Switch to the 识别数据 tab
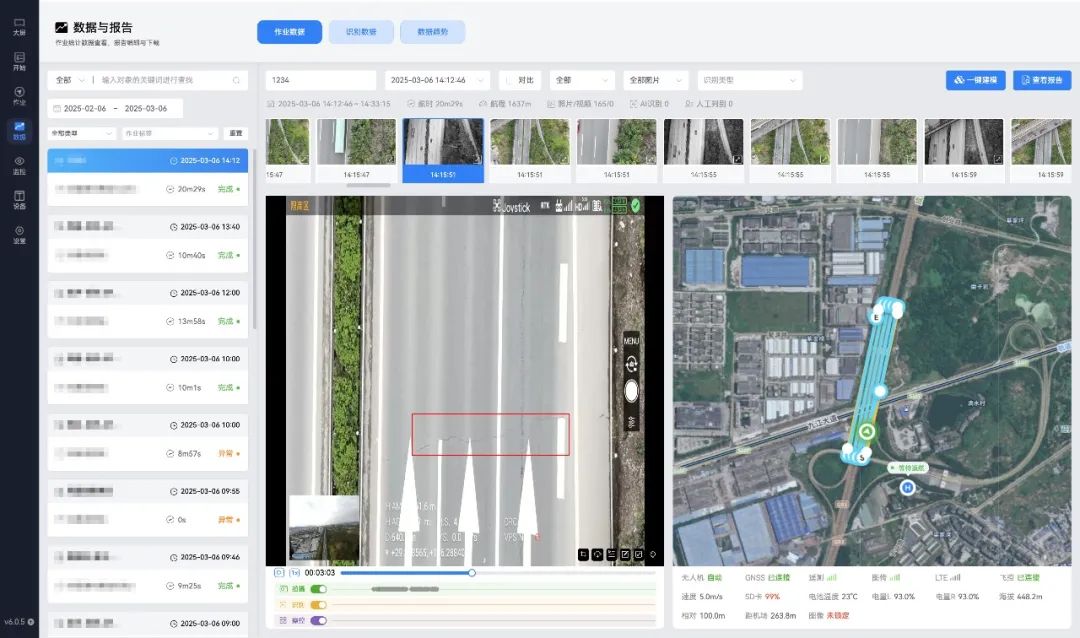The width and height of the screenshot is (1080, 638). pyautogui.click(x=361, y=32)
